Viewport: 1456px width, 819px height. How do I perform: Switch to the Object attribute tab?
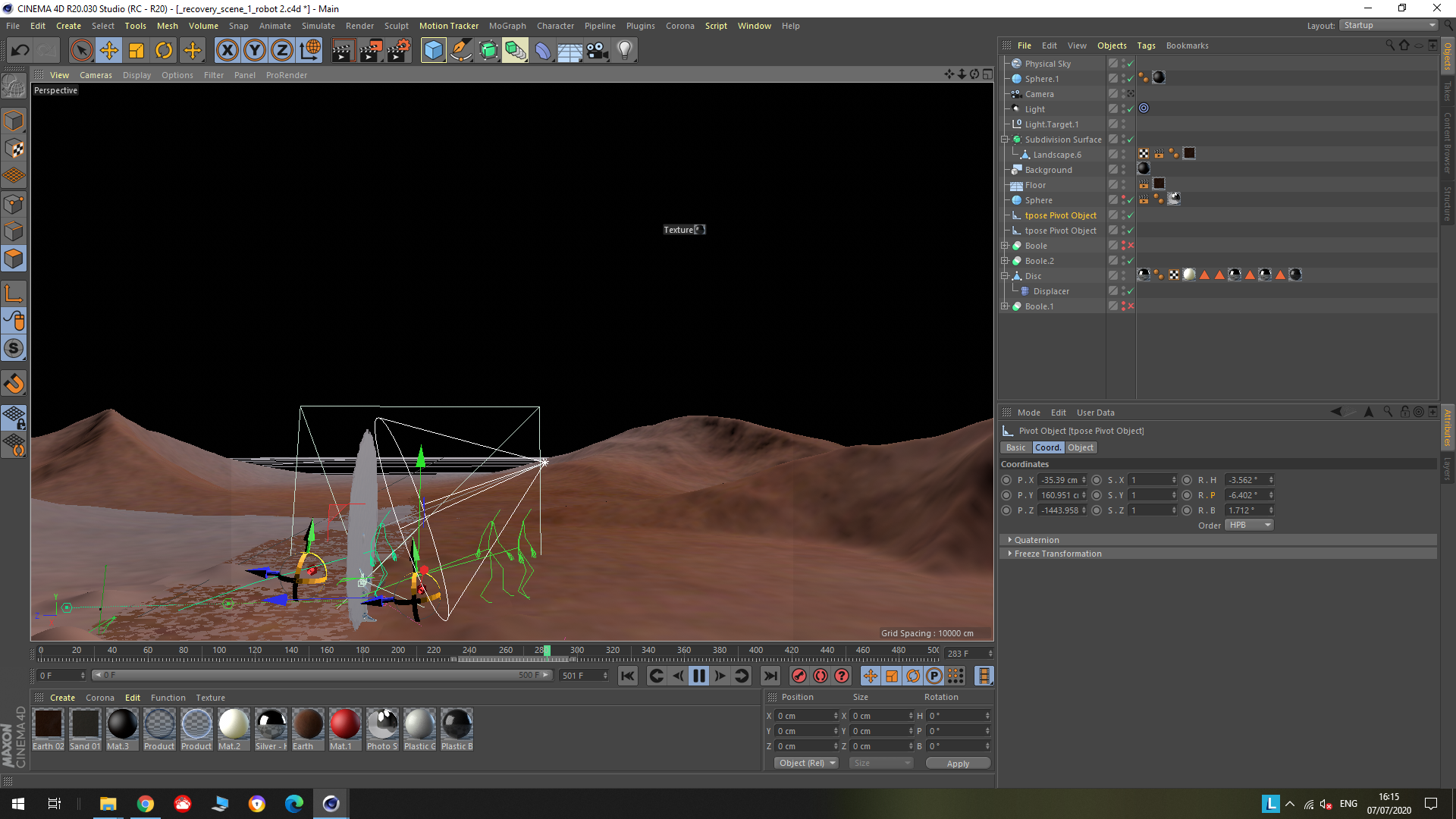tap(1080, 447)
